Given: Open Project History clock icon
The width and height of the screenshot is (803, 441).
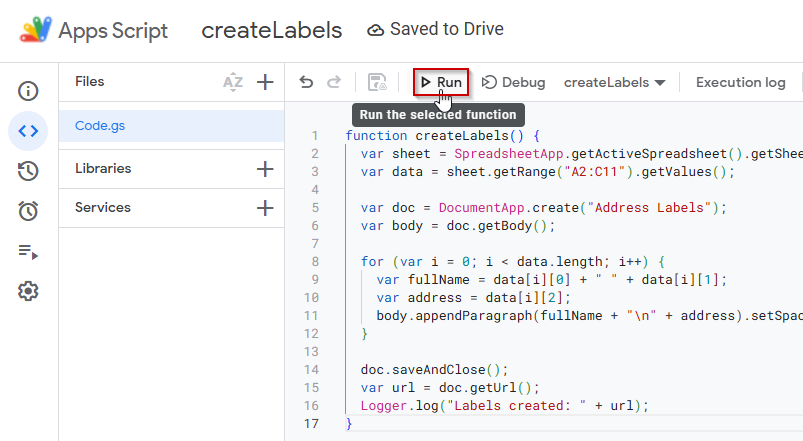Looking at the screenshot, I should [x=28, y=171].
